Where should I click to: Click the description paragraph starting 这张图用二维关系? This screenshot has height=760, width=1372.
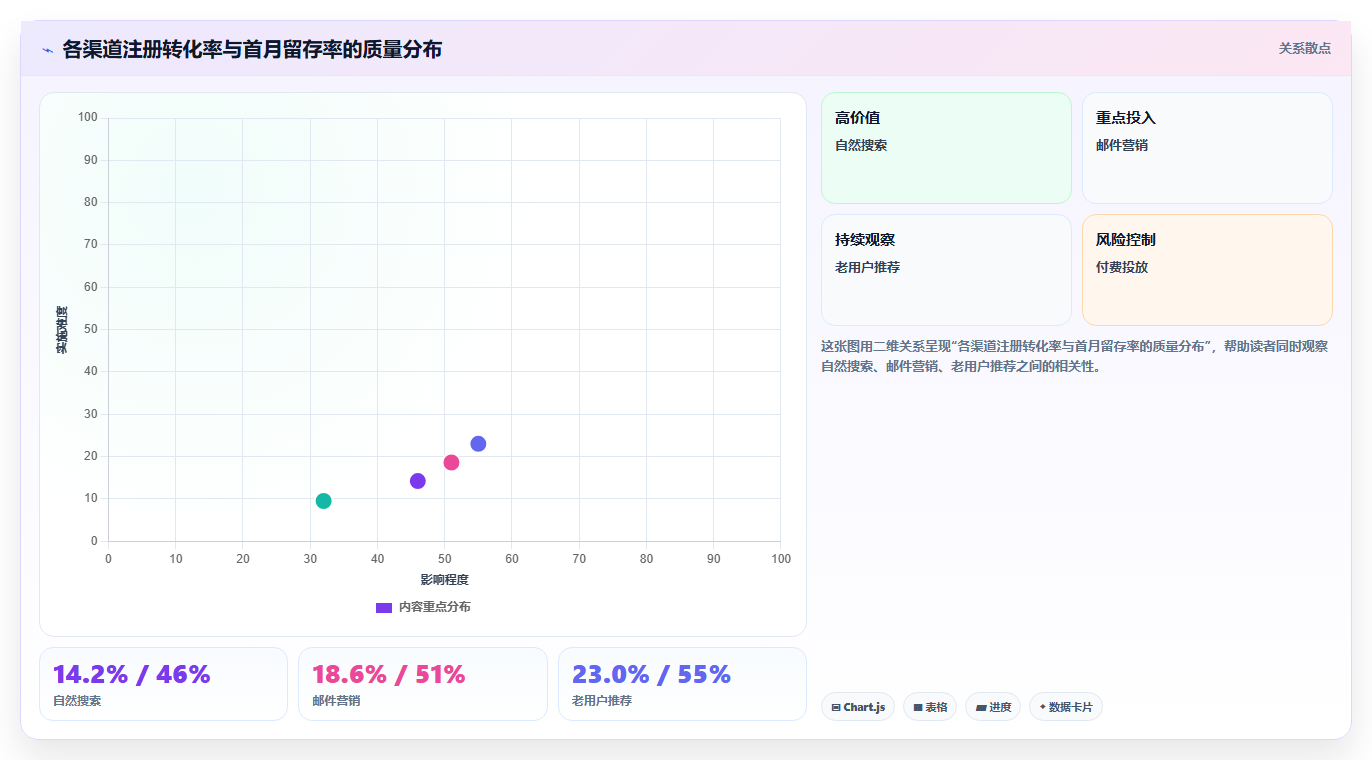[x=1075, y=356]
